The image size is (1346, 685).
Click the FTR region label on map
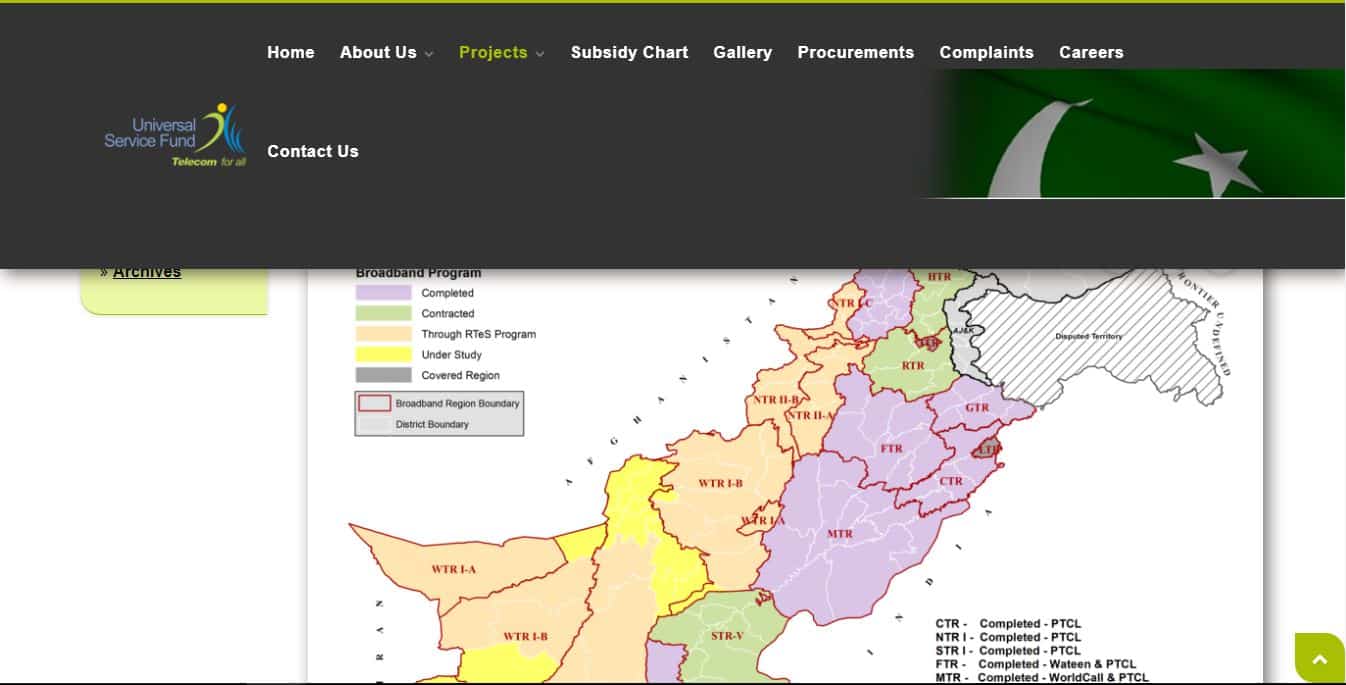(892, 449)
